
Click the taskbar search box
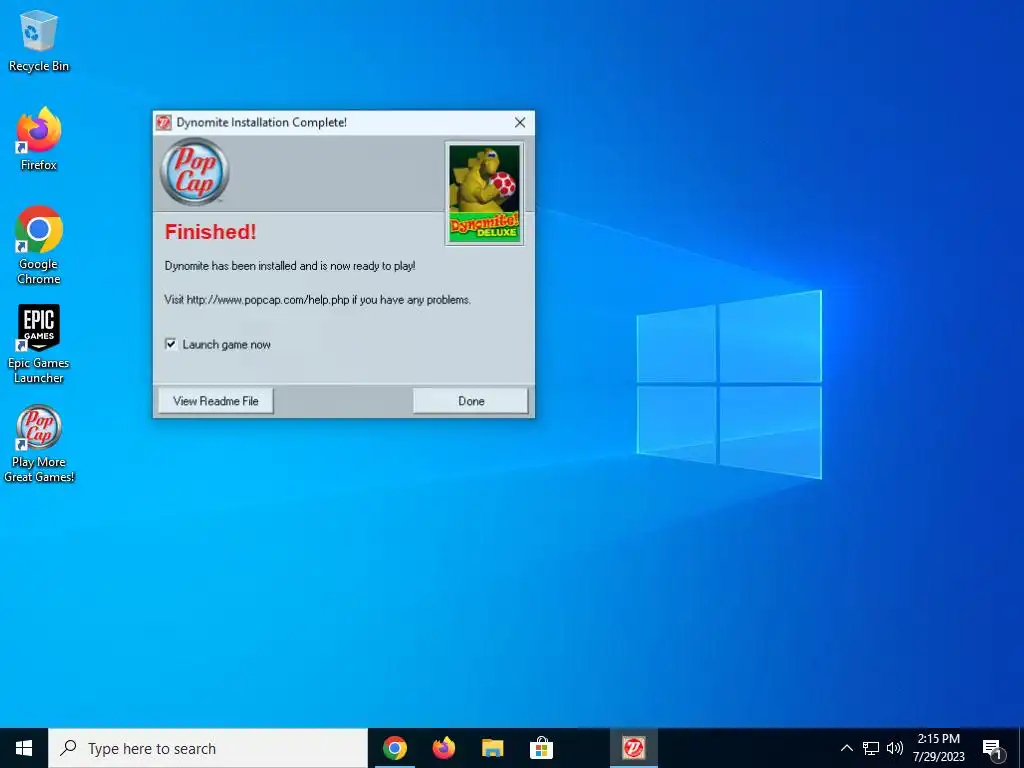208,748
